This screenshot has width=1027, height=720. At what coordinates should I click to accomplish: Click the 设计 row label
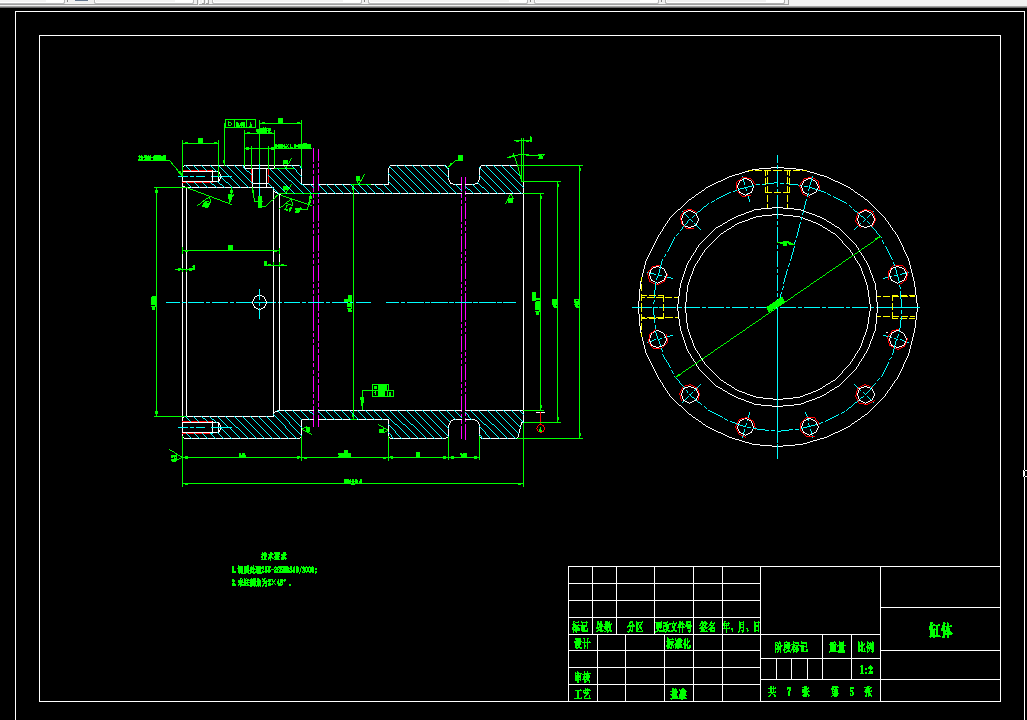tap(582, 643)
